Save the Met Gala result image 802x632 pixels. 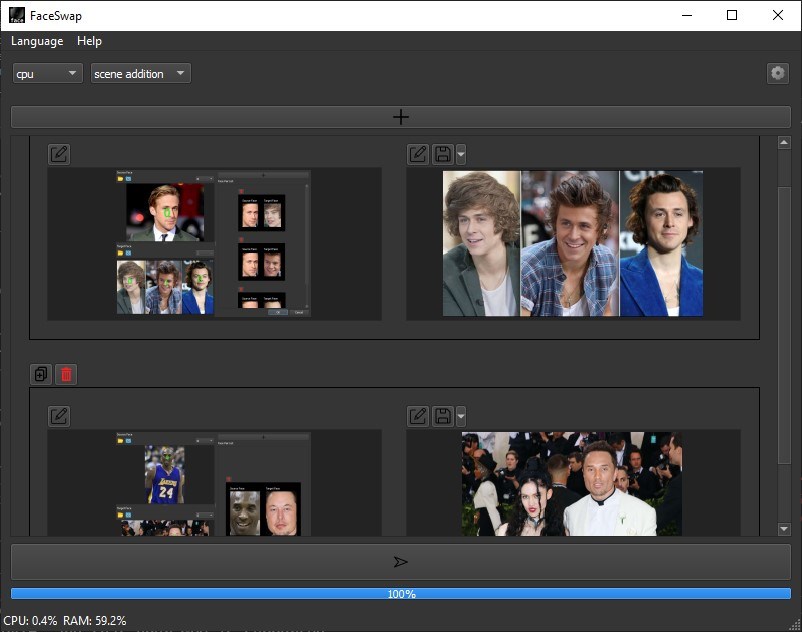443,416
